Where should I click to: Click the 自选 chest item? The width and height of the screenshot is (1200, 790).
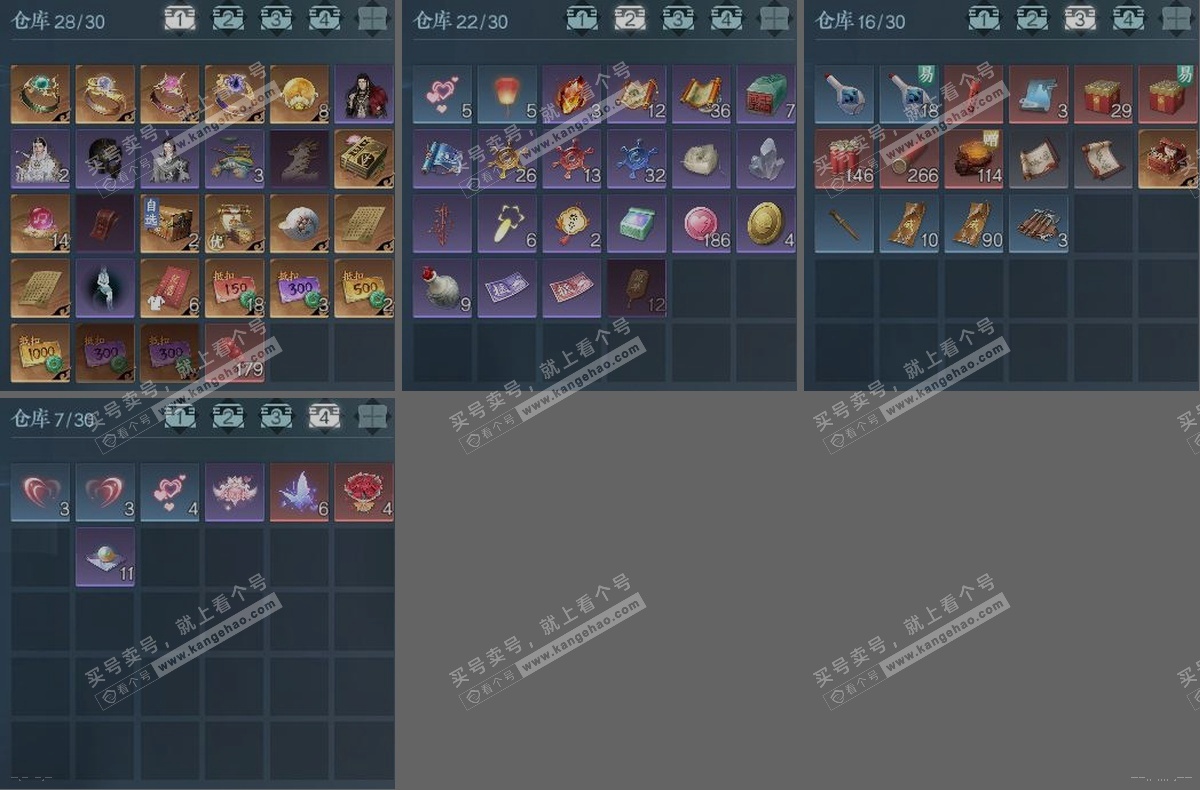tap(170, 223)
